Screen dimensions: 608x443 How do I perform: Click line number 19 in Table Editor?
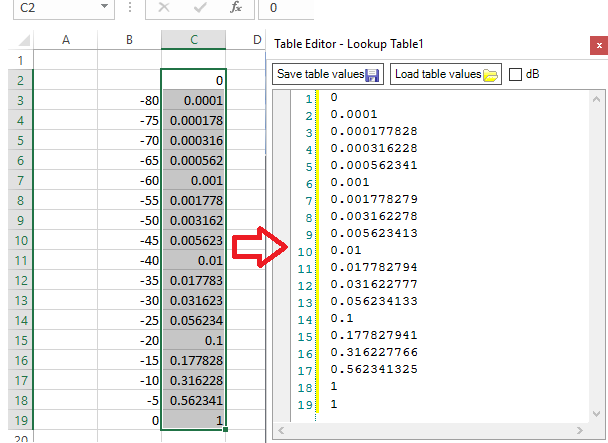pos(305,405)
